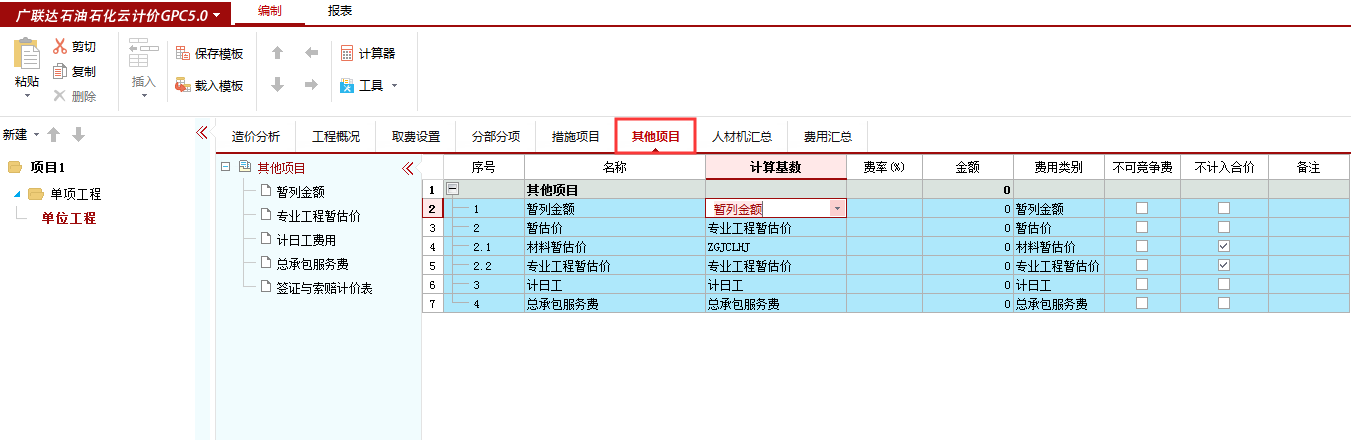Click the toolbar right arrow (demote)
The image size is (1351, 440).
[x=311, y=85]
